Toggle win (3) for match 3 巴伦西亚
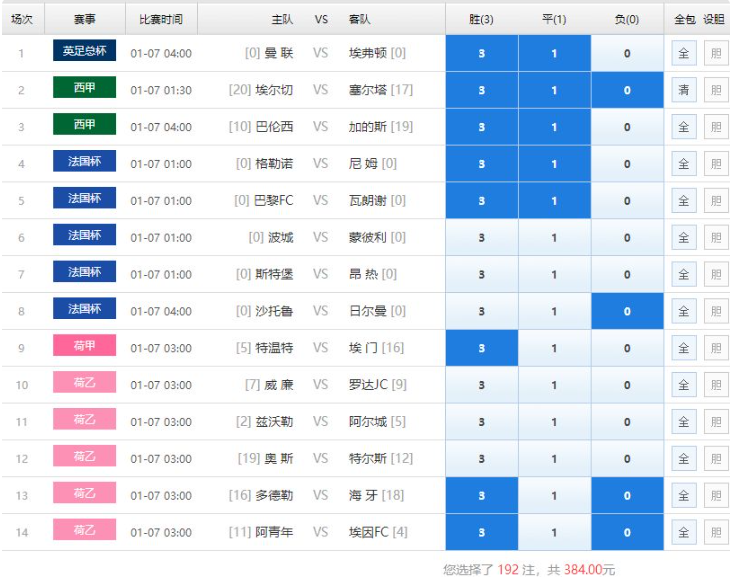The height and width of the screenshot is (586, 735). click(481, 127)
